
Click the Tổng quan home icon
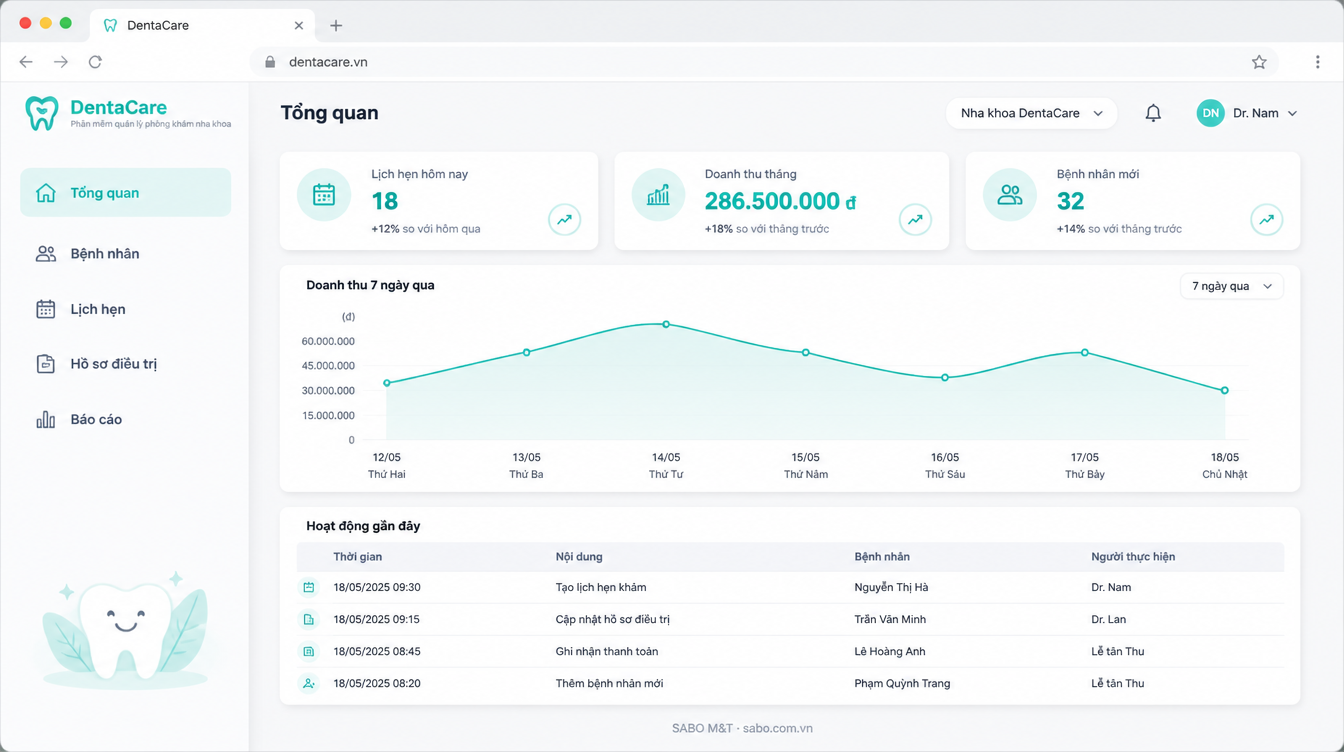46,193
